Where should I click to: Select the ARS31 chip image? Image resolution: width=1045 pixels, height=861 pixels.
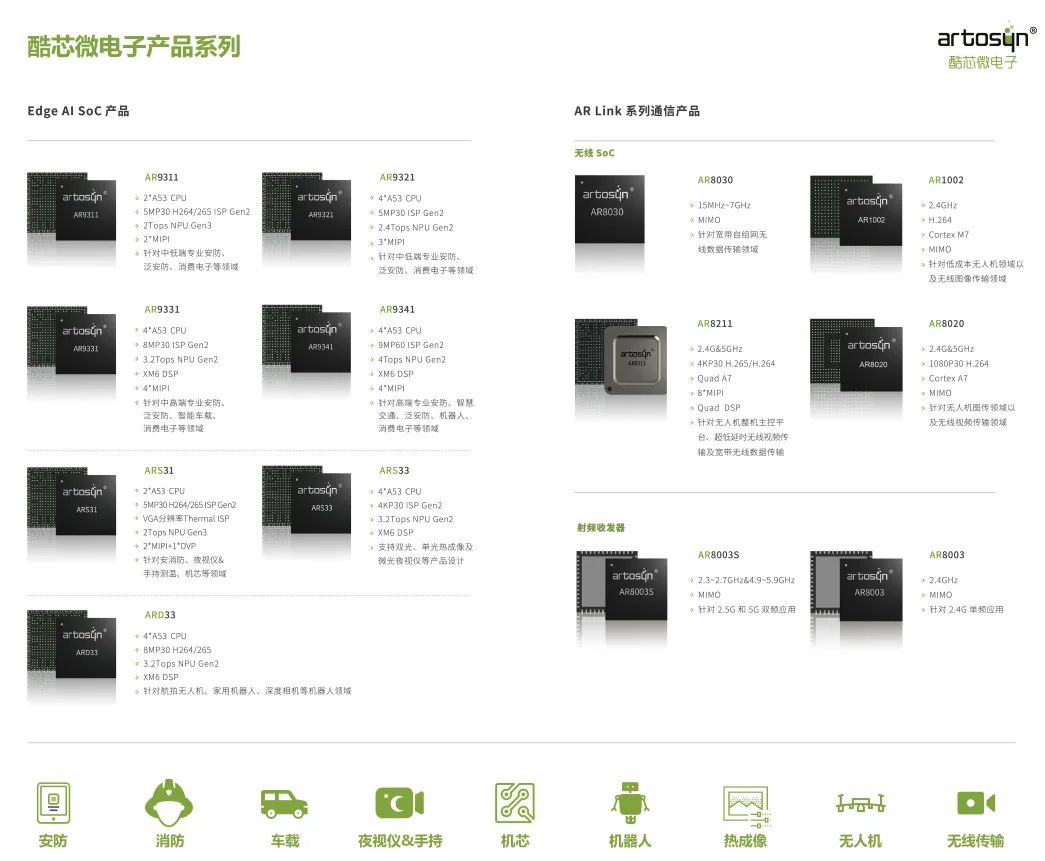click(x=71, y=502)
